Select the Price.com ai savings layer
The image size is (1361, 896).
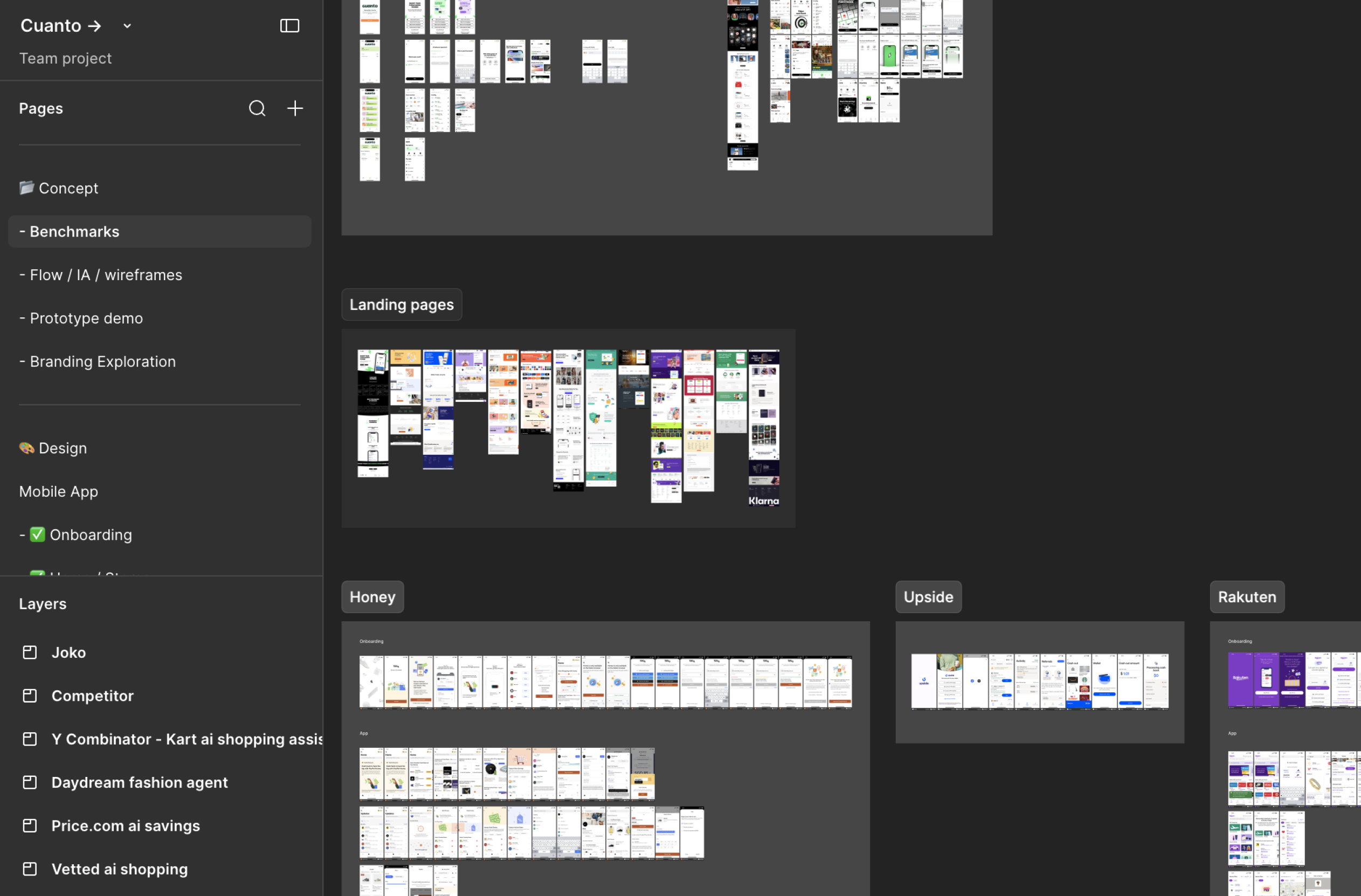click(x=126, y=826)
